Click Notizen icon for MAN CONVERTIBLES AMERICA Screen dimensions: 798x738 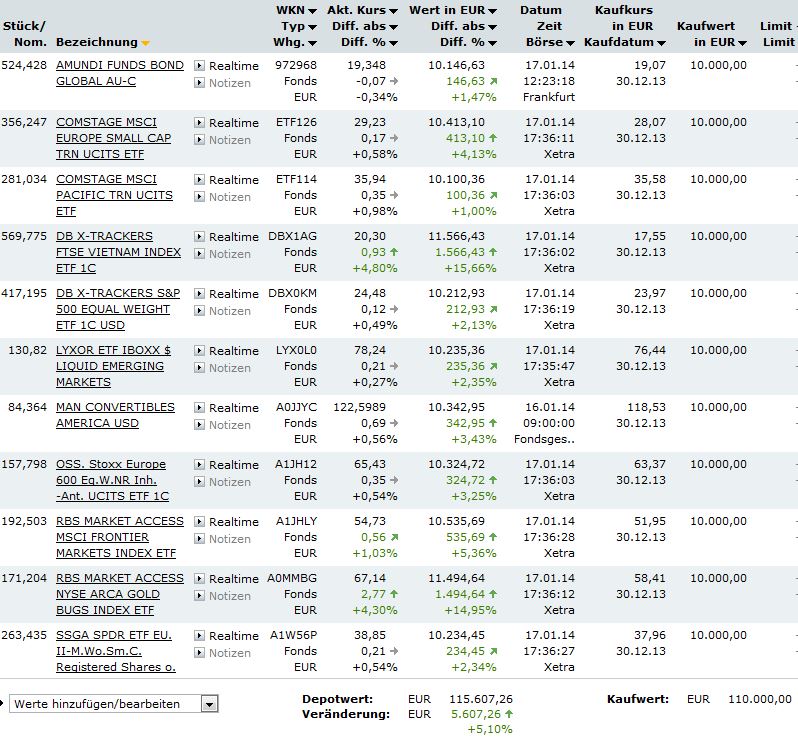(200, 424)
